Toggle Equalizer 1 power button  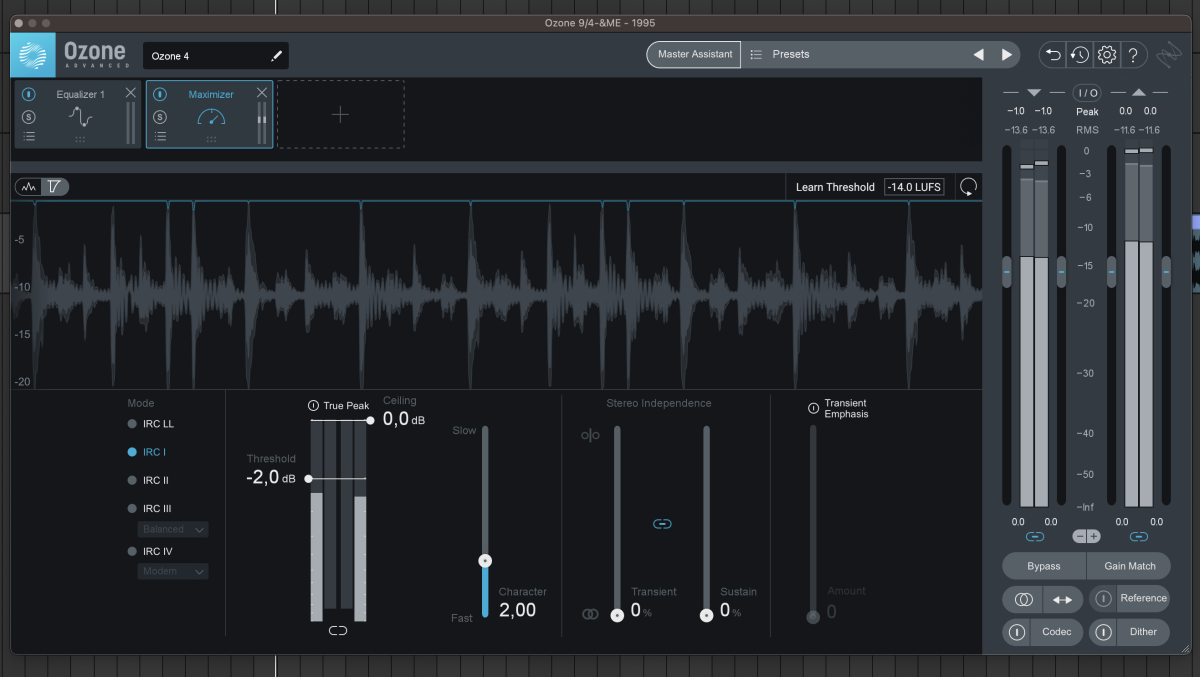(x=29, y=95)
